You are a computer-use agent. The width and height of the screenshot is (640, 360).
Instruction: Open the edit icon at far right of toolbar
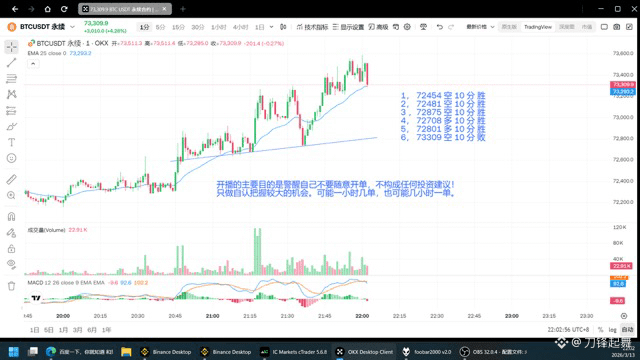[629, 27]
